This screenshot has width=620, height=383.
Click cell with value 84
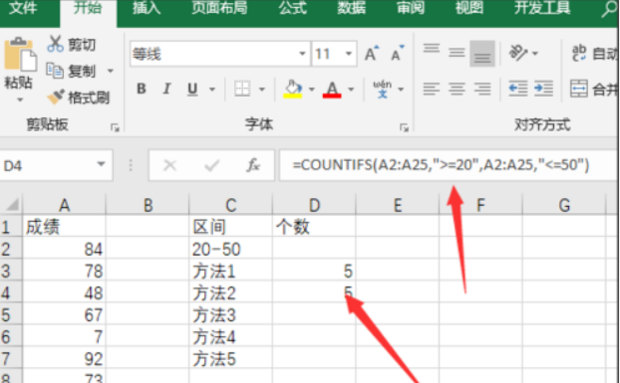pos(64,249)
